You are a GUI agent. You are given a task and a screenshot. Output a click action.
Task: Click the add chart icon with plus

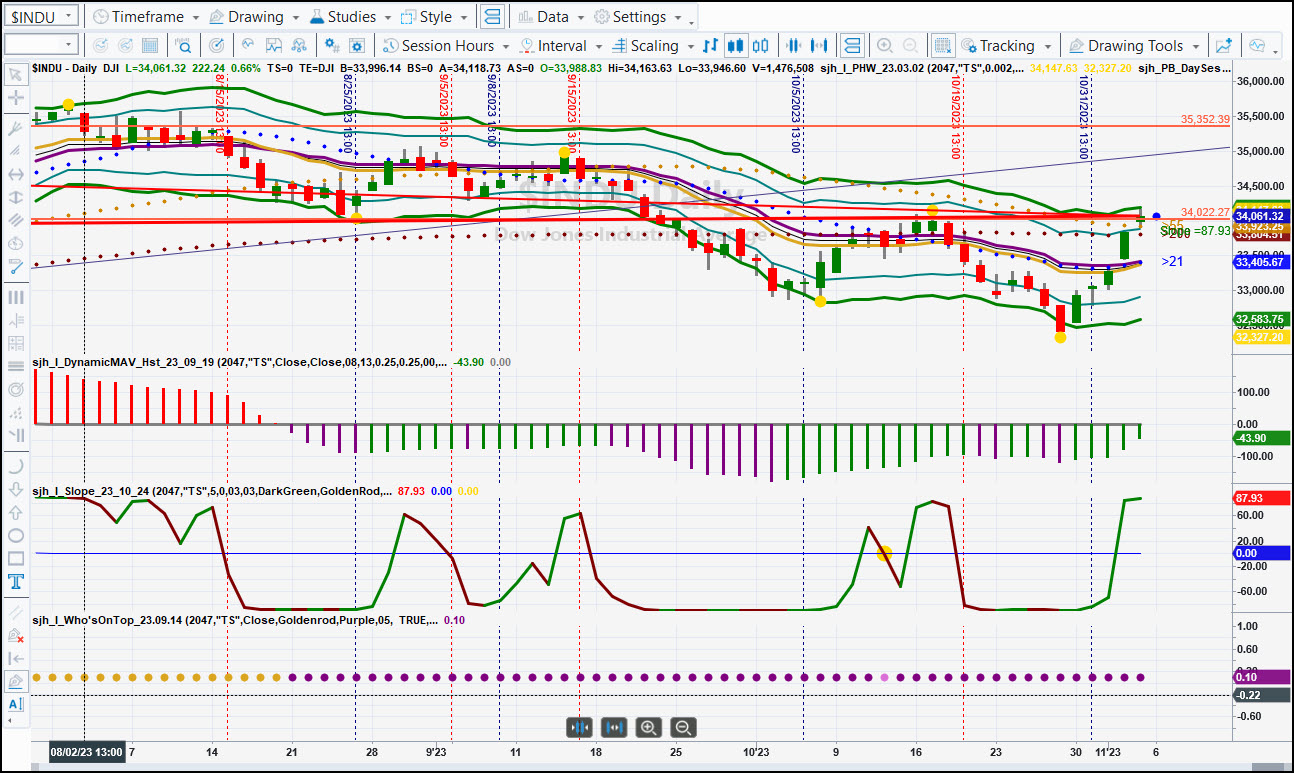click(x=1223, y=46)
